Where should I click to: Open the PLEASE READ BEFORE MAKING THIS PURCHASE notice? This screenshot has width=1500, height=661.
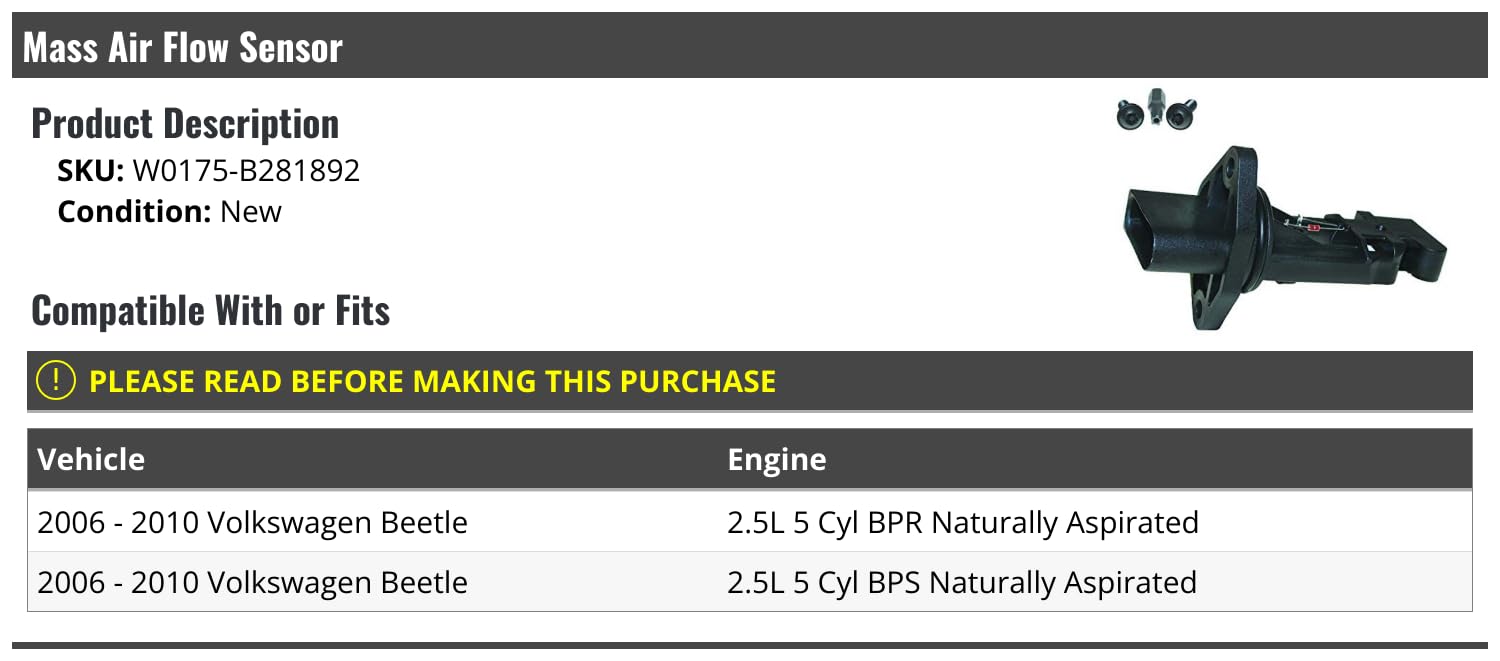(x=432, y=381)
